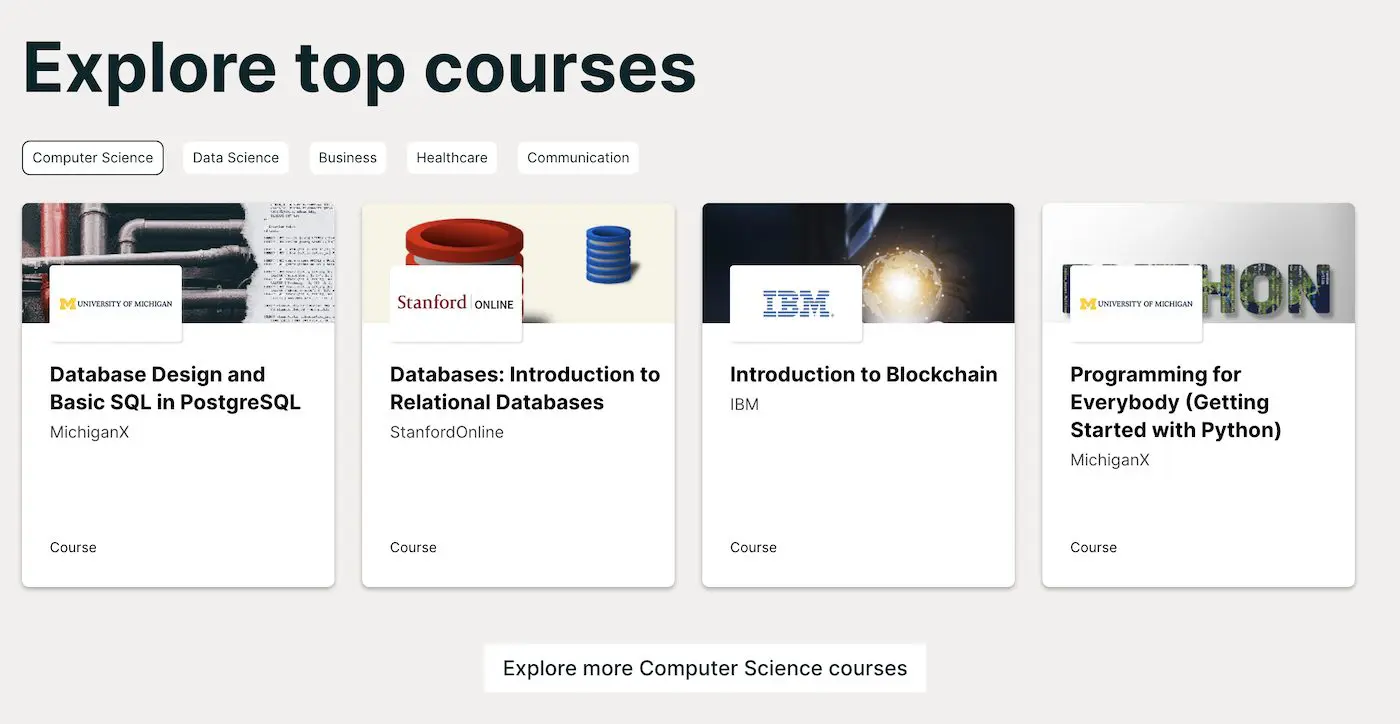Image resolution: width=1400 pixels, height=724 pixels.
Task: Open Database Design and Basic SQL course title
Action: click(x=175, y=388)
